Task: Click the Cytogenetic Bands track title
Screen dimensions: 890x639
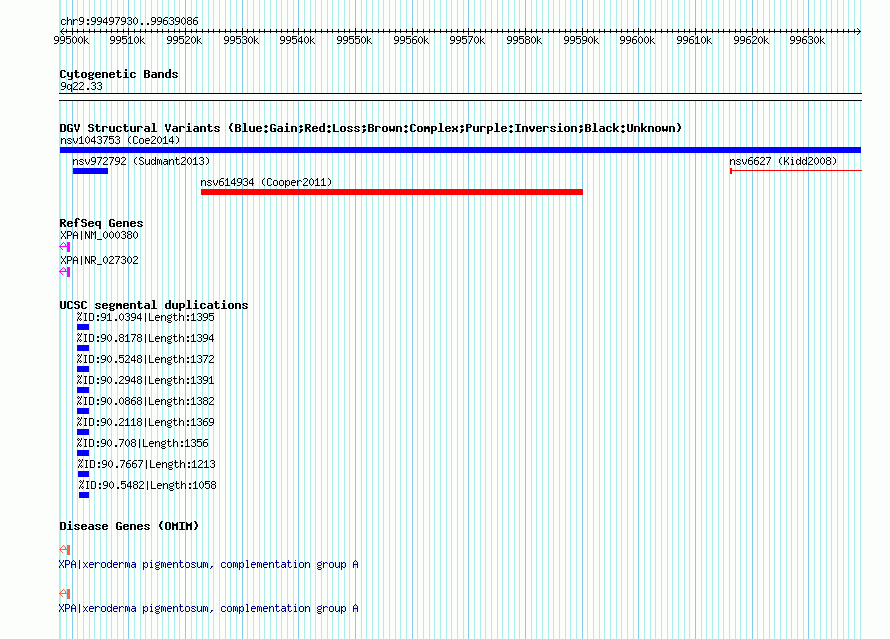Action: (x=119, y=74)
